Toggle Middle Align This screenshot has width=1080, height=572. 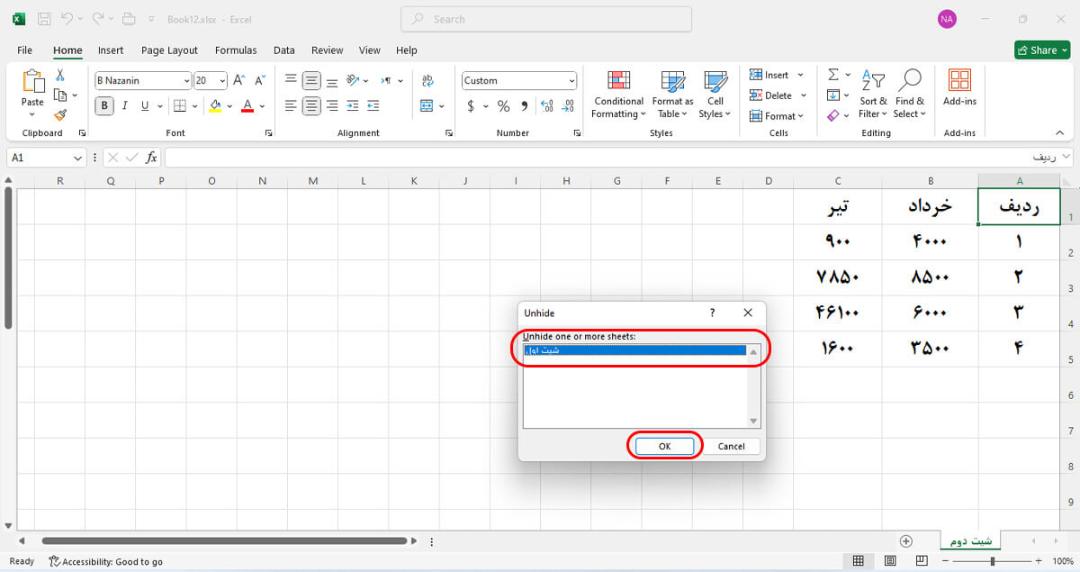pos(311,81)
